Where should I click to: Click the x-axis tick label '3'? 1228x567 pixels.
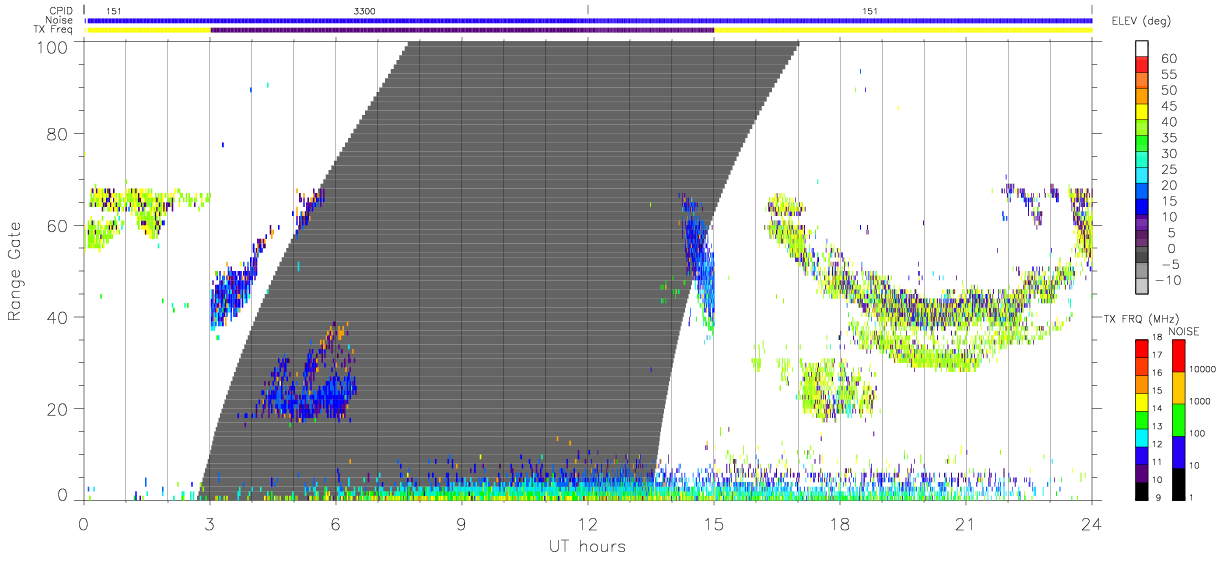(x=209, y=524)
